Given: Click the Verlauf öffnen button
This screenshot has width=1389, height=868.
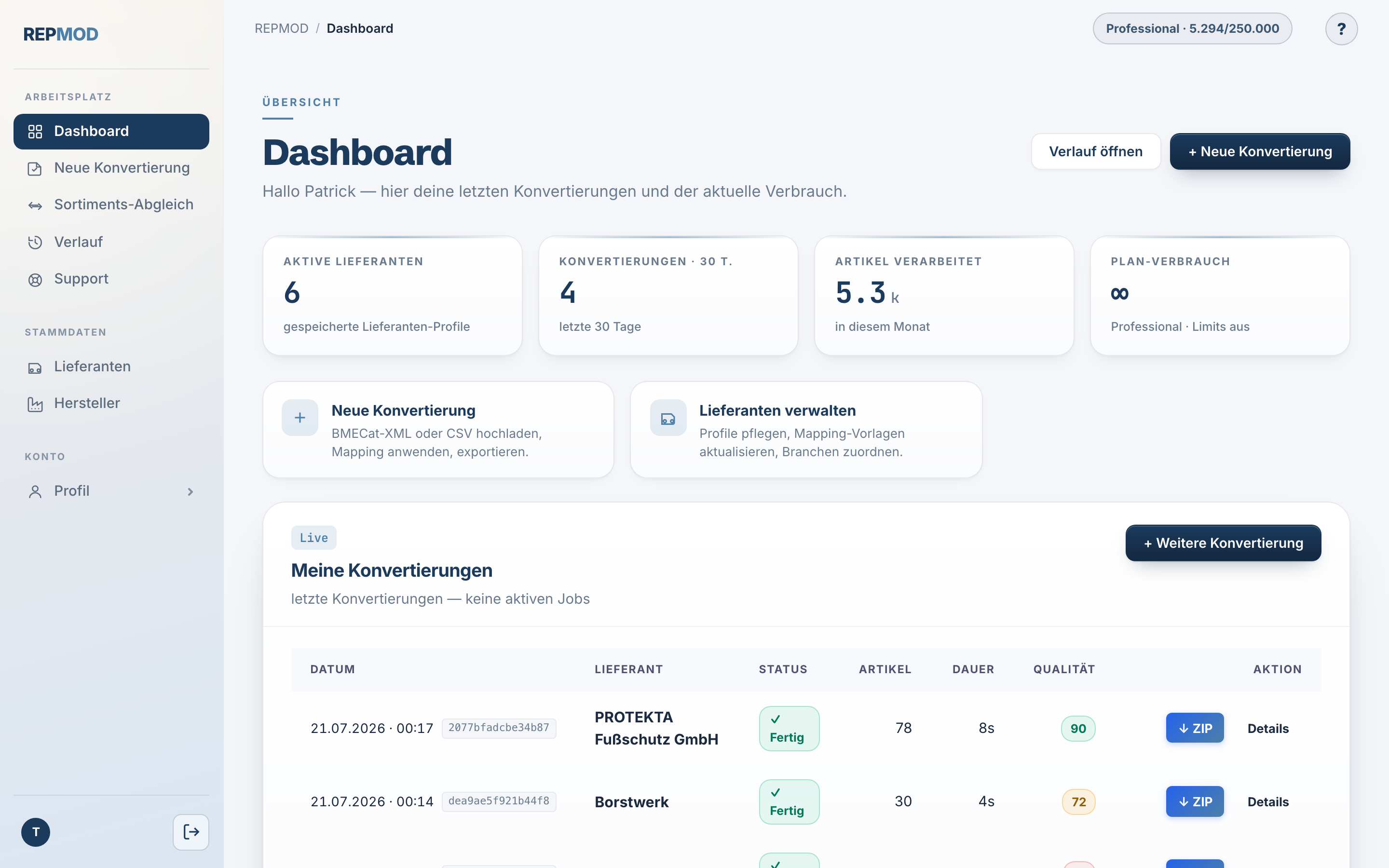Looking at the screenshot, I should pyautogui.click(x=1096, y=151).
